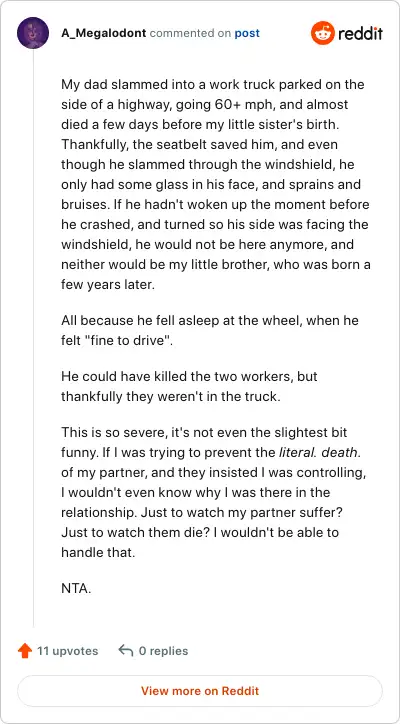Image resolution: width=400 pixels, height=724 pixels.
Task: Click the 'commented on' header text
Action: coord(191,33)
